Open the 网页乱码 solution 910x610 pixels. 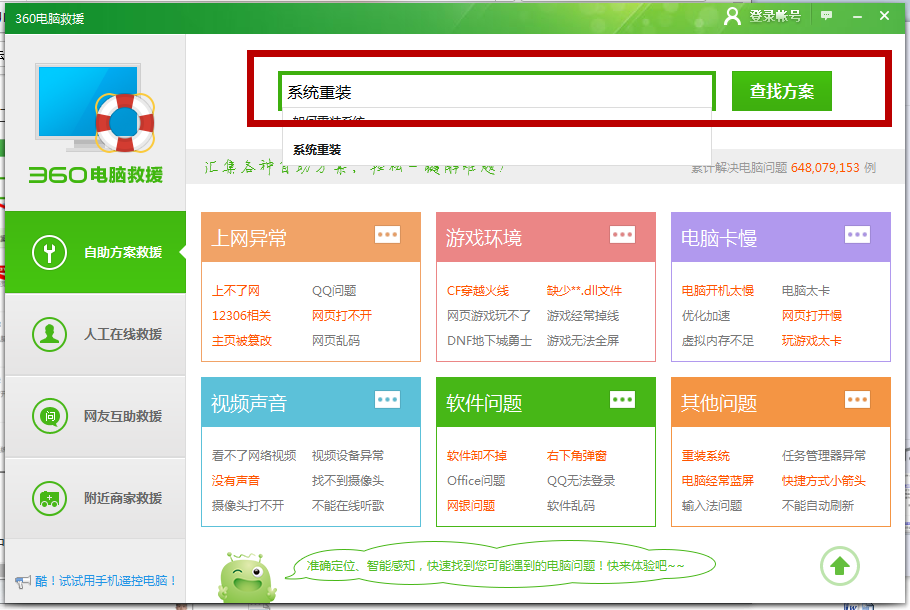pos(336,341)
